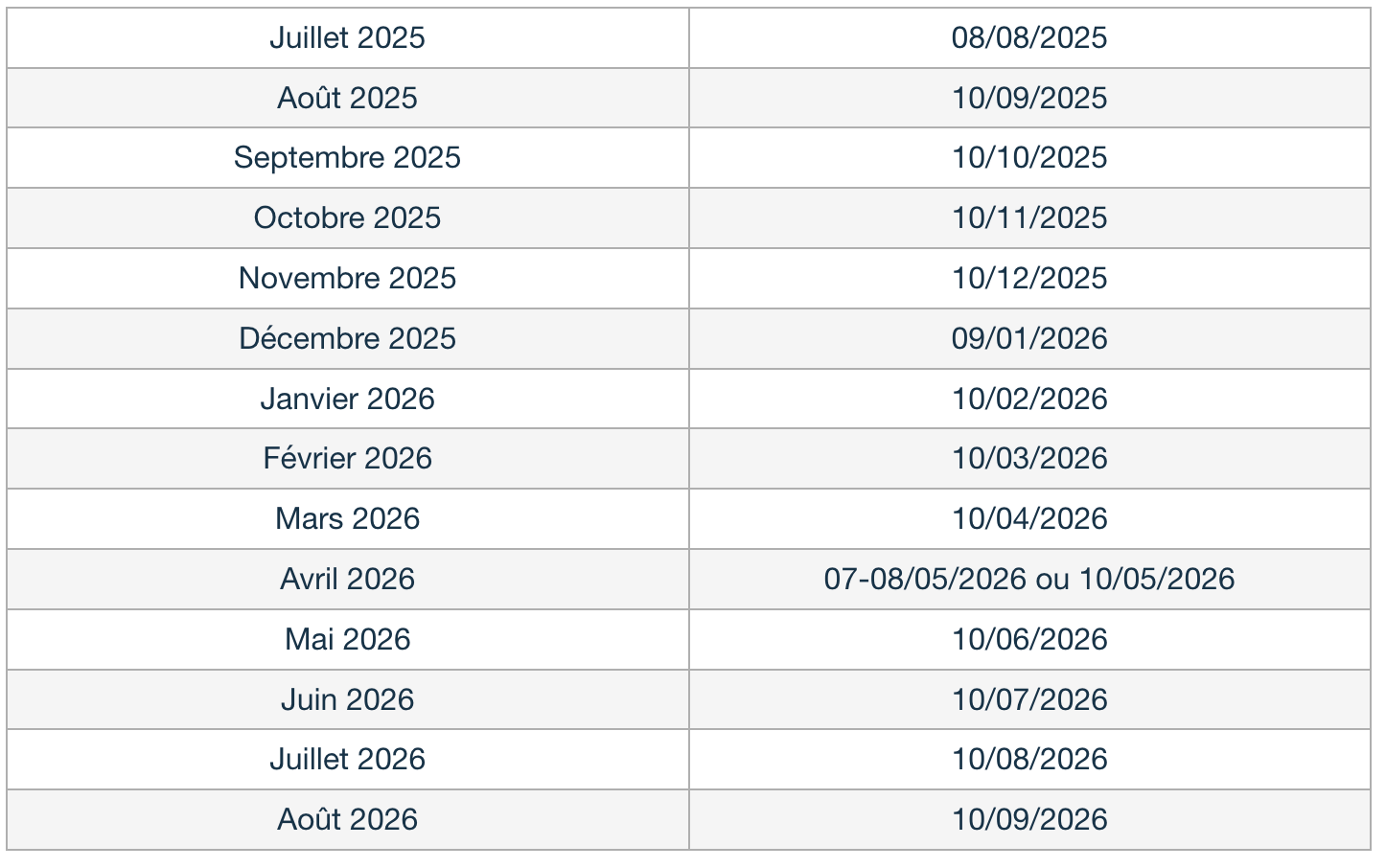Select the 10/10/2025 date cell
The image size is (1386, 868).
pos(1029,158)
